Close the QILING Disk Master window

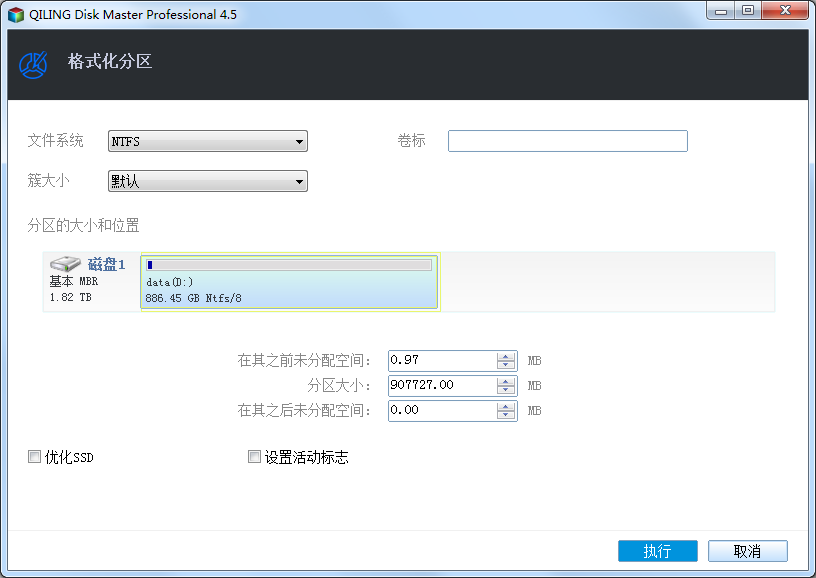(785, 11)
